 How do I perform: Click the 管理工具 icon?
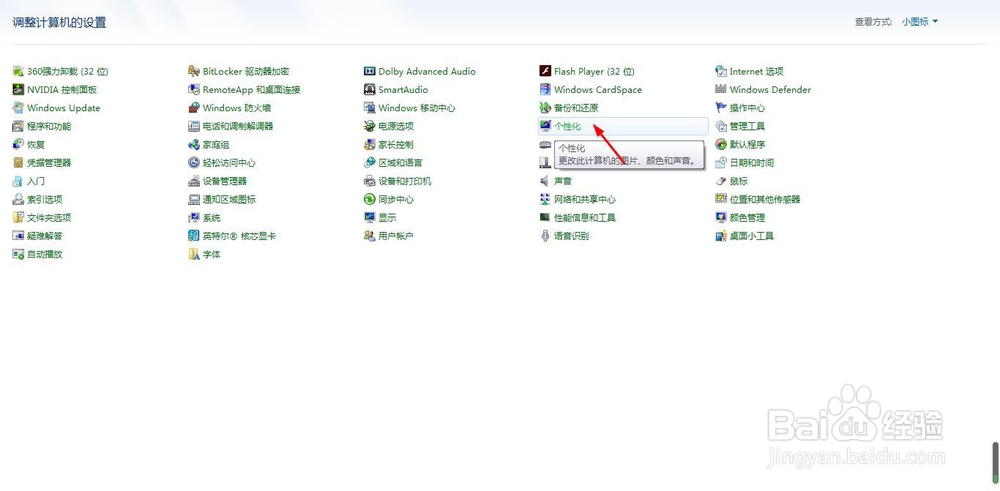click(721, 126)
